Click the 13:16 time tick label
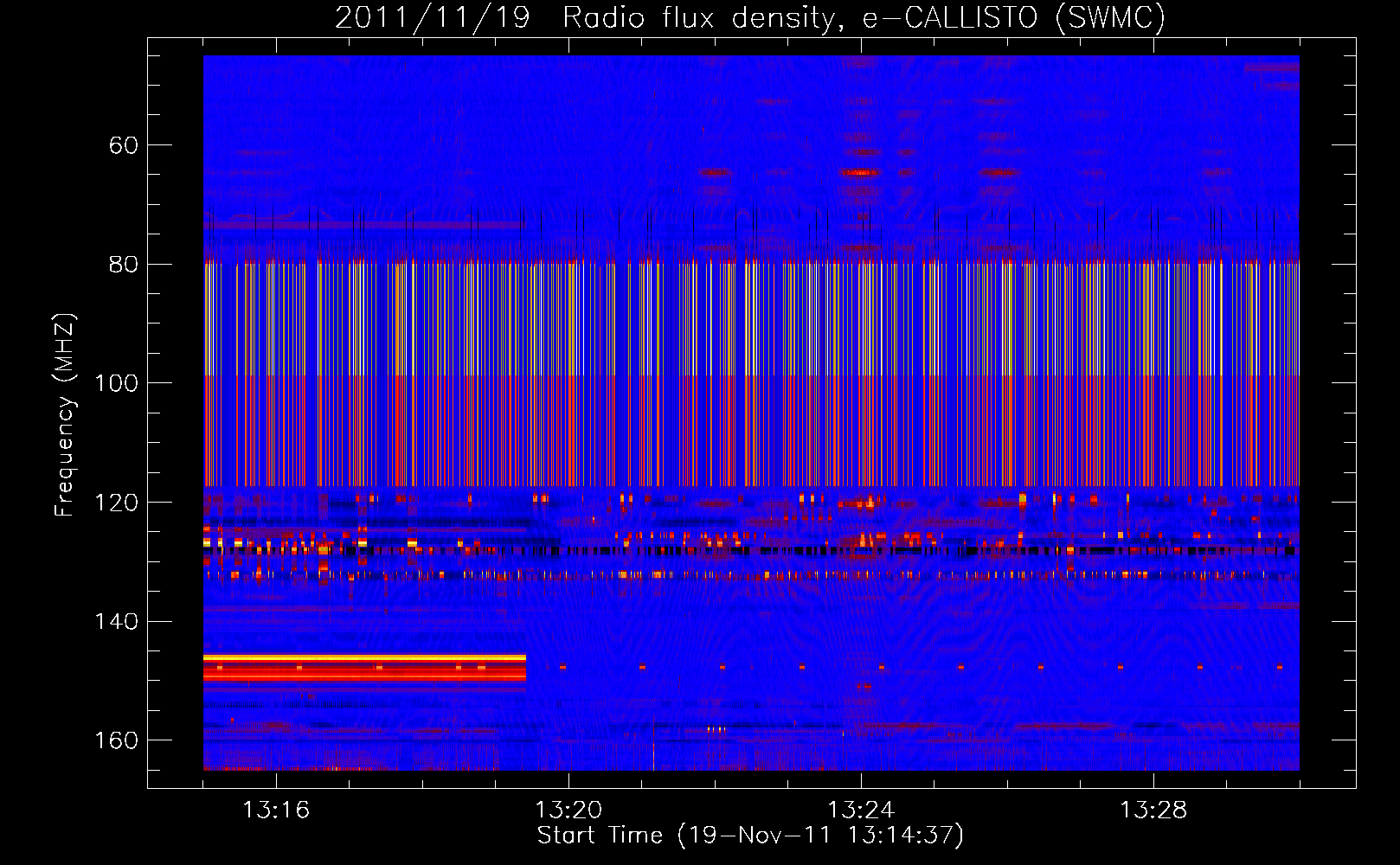The width and height of the screenshot is (1400, 865). (x=276, y=811)
